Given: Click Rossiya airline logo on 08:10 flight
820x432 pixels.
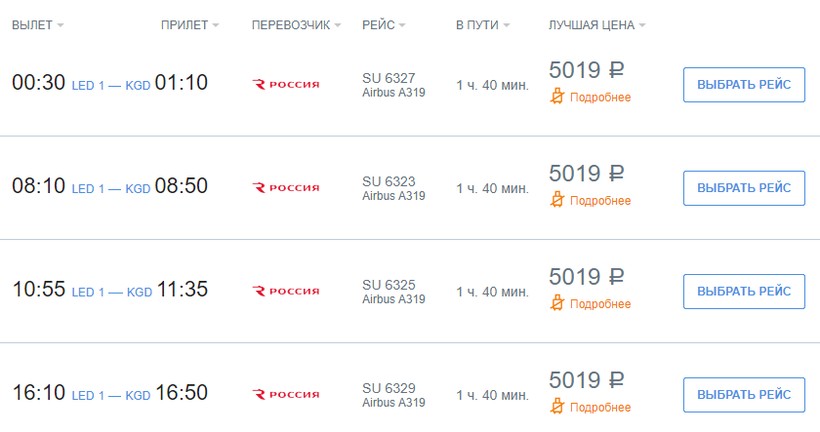Looking at the screenshot, I should tap(286, 188).
